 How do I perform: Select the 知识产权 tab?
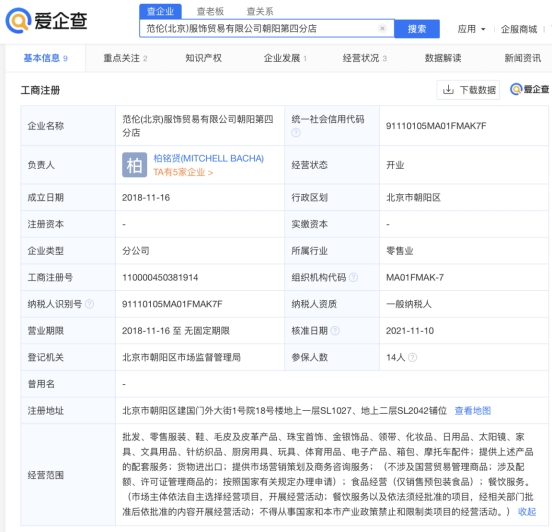(x=203, y=58)
